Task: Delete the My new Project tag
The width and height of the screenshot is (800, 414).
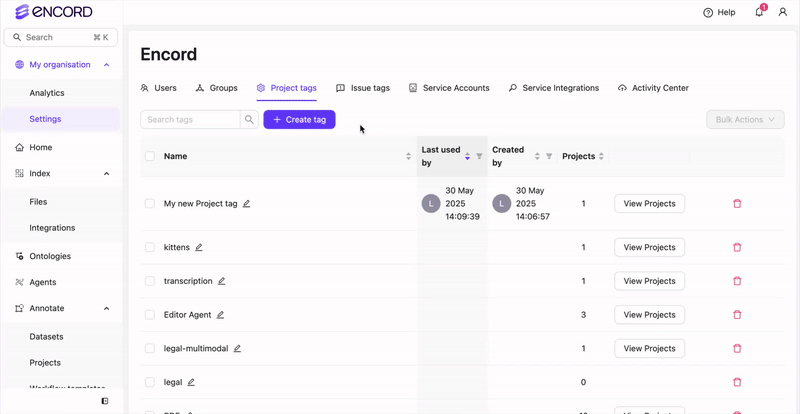Action: tap(737, 204)
